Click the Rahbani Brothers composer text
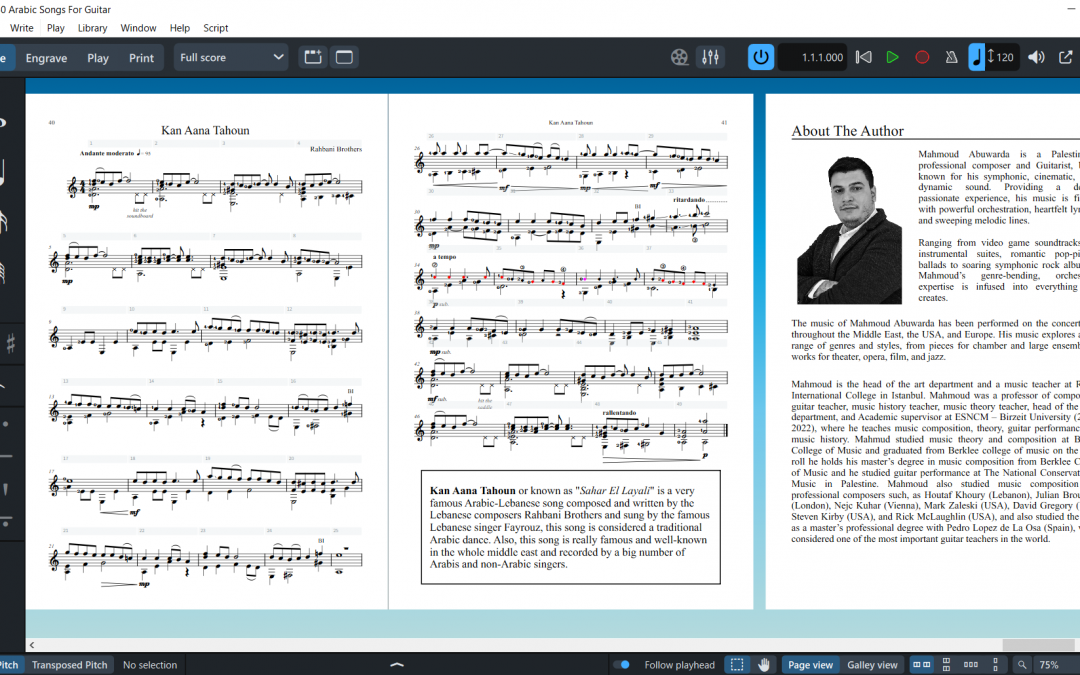 tap(335, 149)
